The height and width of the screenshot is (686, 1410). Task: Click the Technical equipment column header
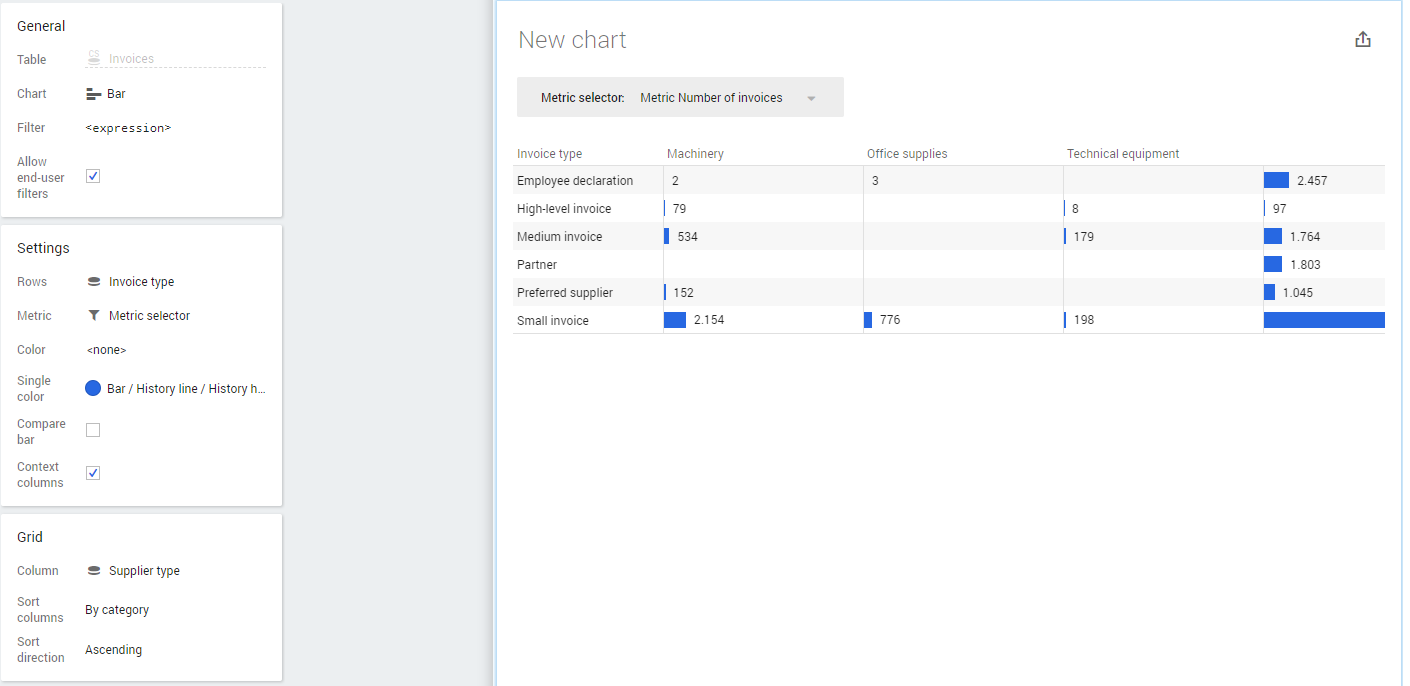point(1123,154)
